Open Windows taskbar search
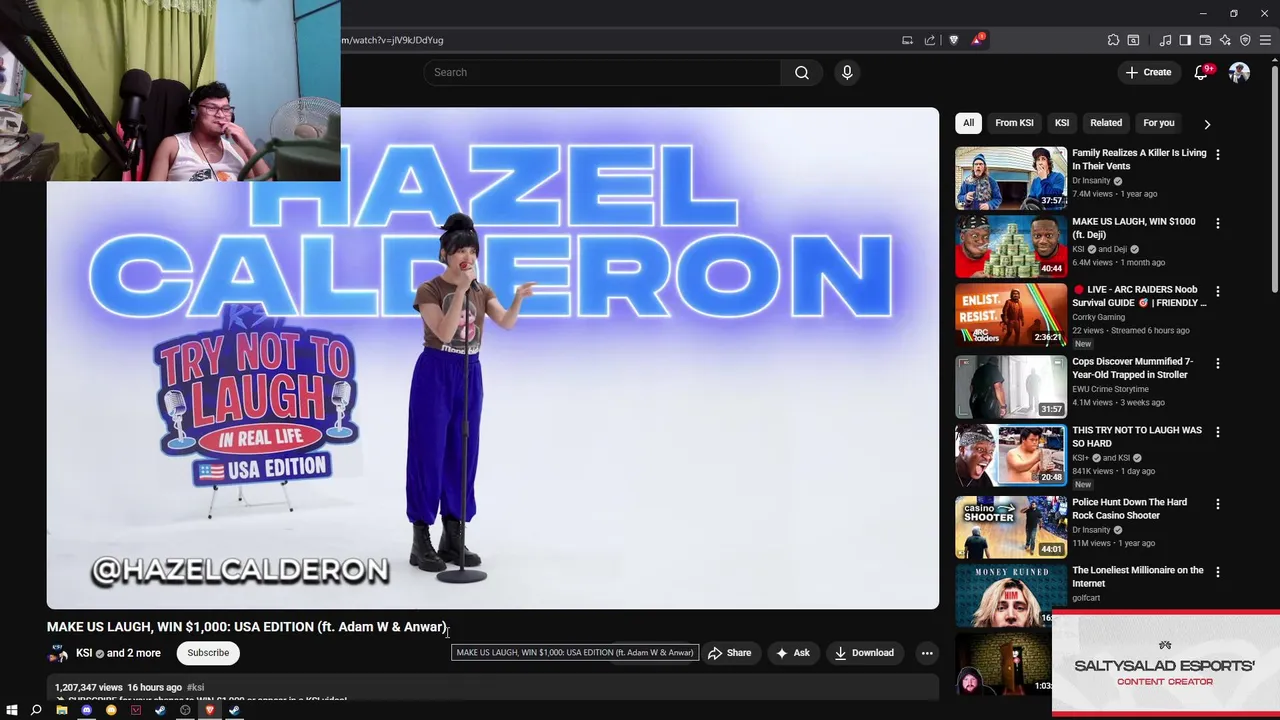1280x720 pixels. tap(36, 710)
